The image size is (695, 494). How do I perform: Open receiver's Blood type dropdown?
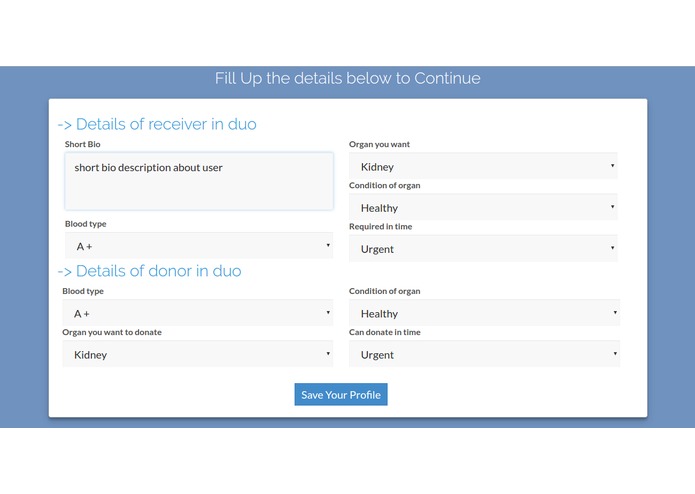(199, 246)
